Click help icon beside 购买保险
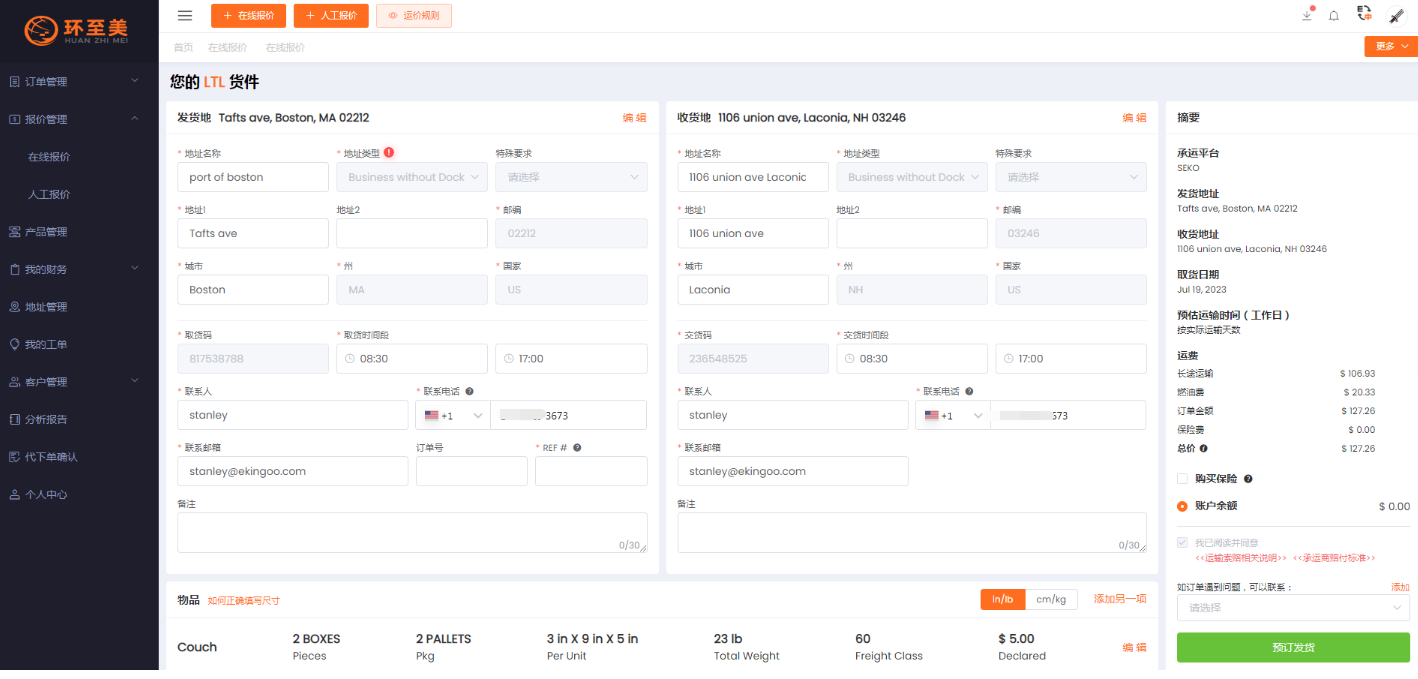 [x=1248, y=479]
